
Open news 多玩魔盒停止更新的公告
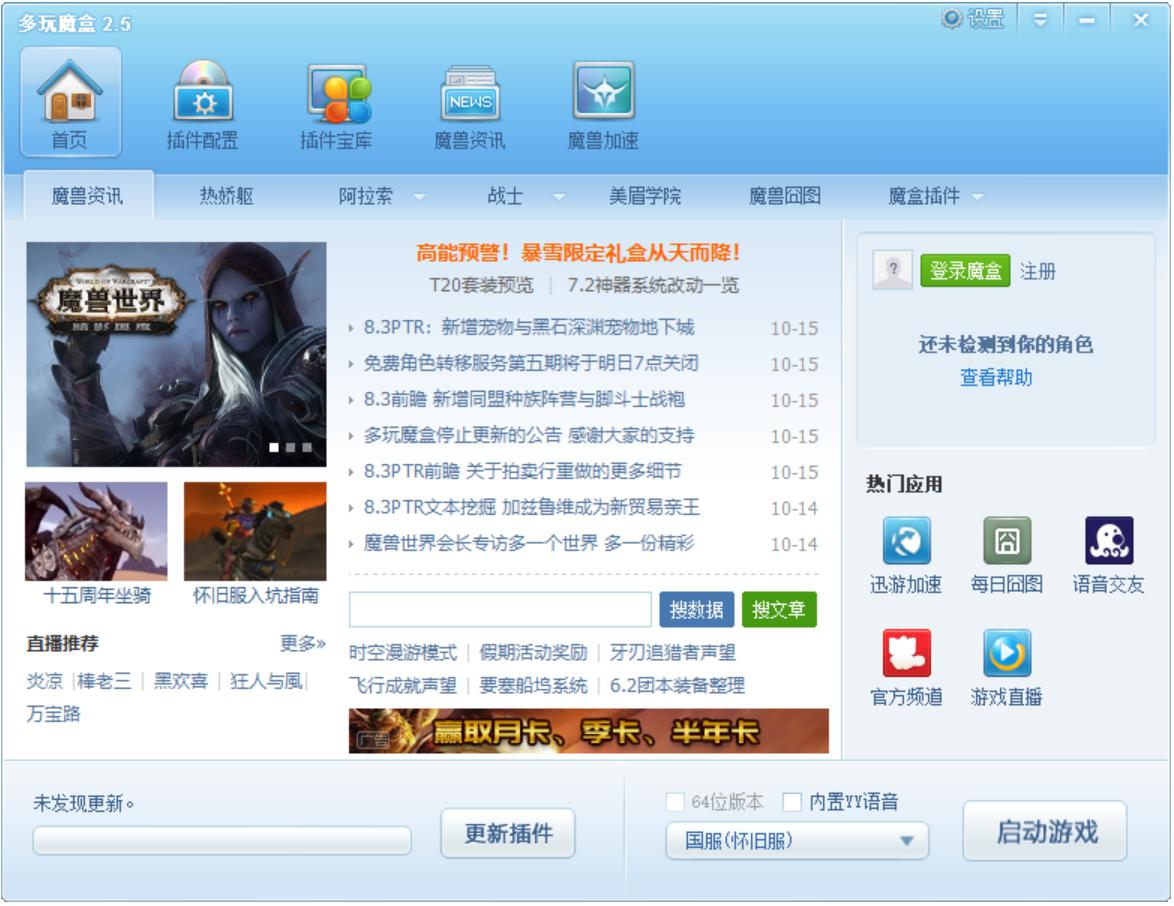point(529,435)
